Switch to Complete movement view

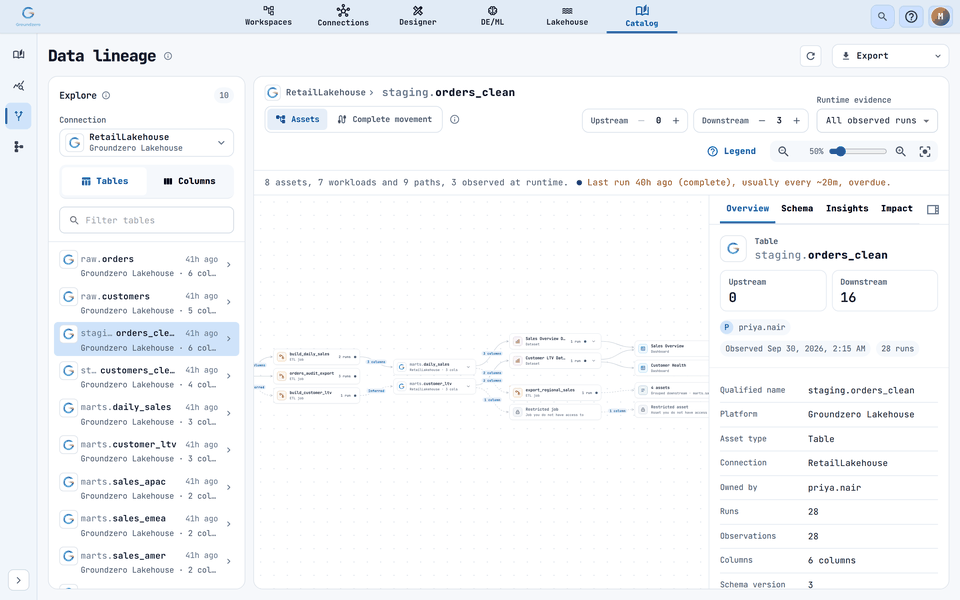[385, 119]
